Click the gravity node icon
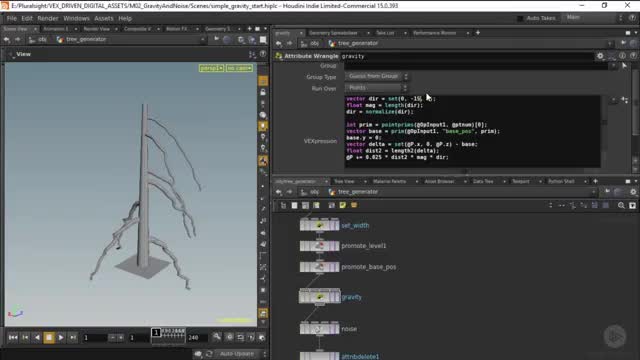Screen dimensions: 640x360 click(x=320, y=297)
